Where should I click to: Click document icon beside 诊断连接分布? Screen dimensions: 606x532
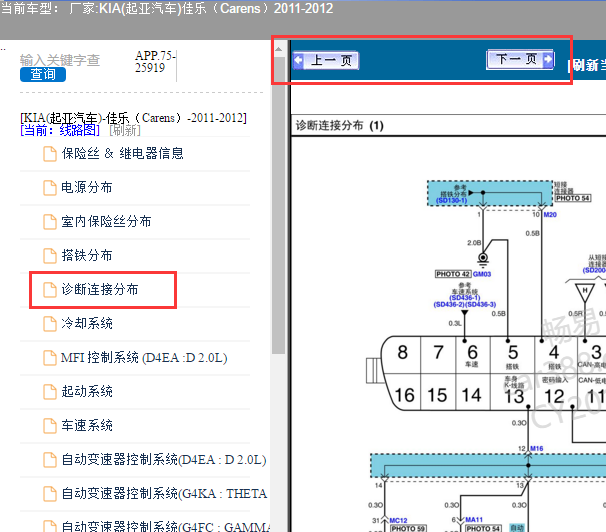pos(49,290)
